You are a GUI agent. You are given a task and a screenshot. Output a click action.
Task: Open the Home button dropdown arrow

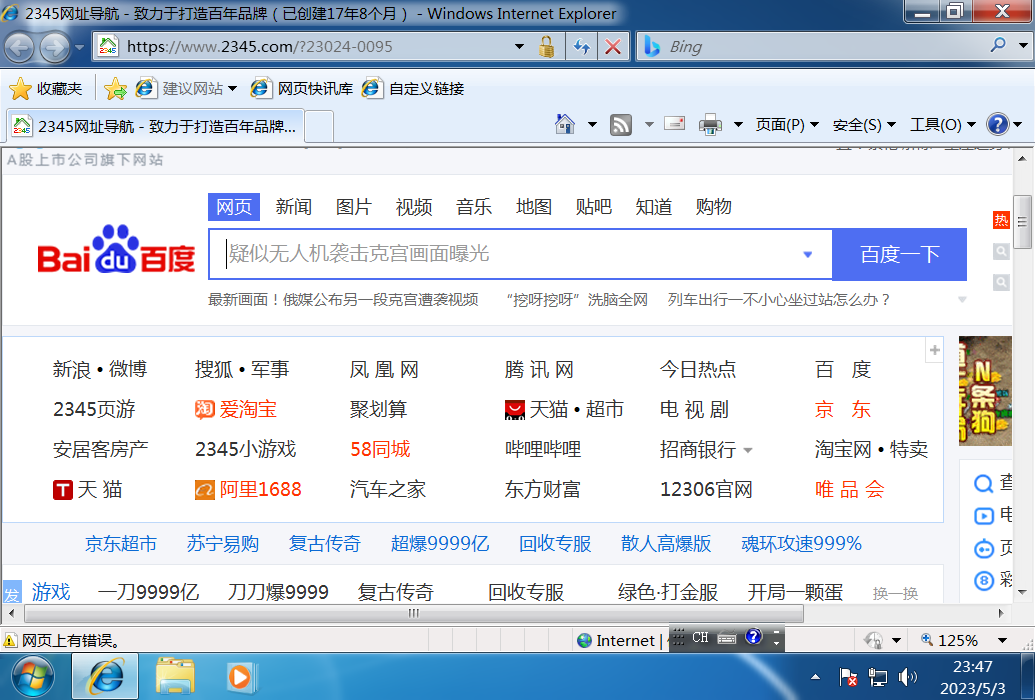tap(592, 124)
